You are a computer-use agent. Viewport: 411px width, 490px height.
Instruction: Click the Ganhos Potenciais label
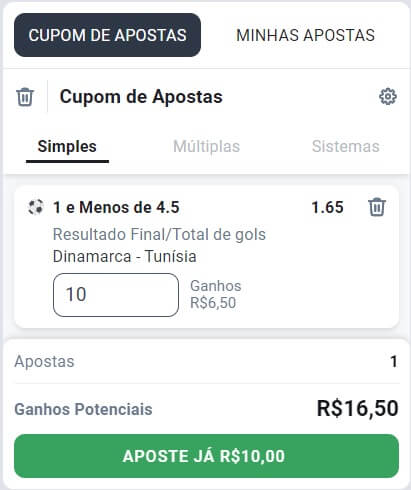[x=83, y=409]
